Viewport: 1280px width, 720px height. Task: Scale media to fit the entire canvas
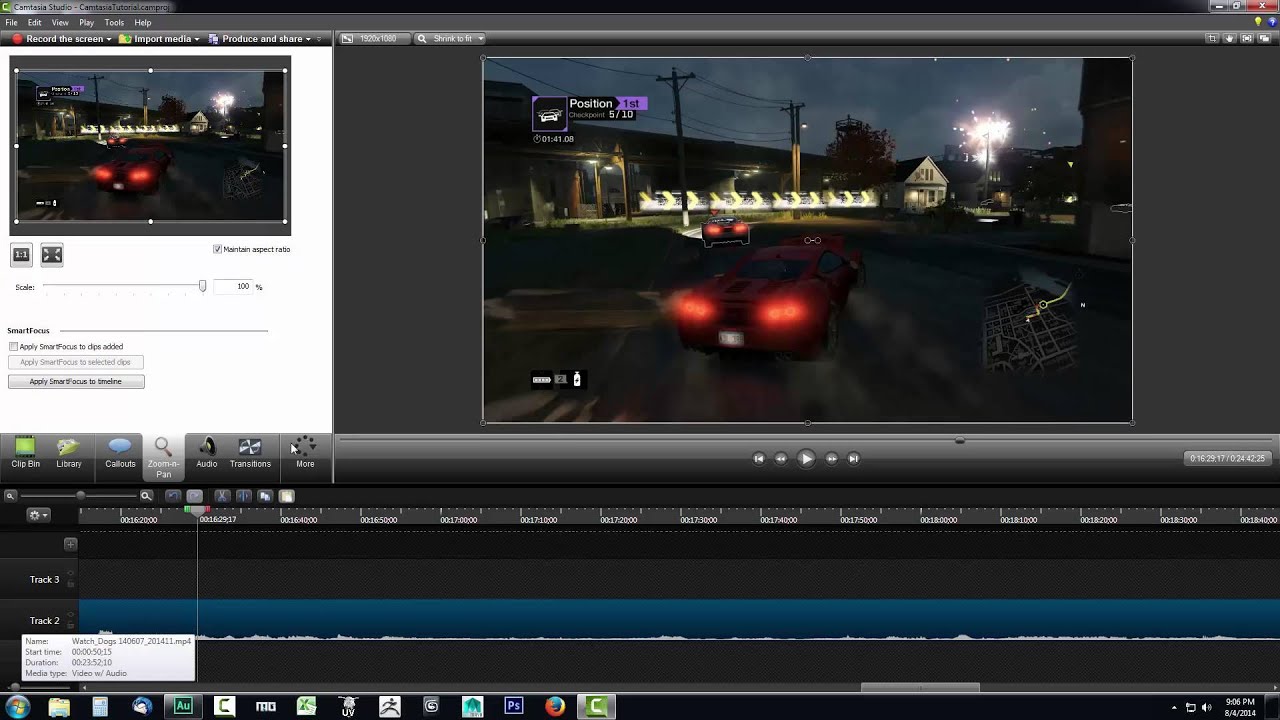point(52,255)
